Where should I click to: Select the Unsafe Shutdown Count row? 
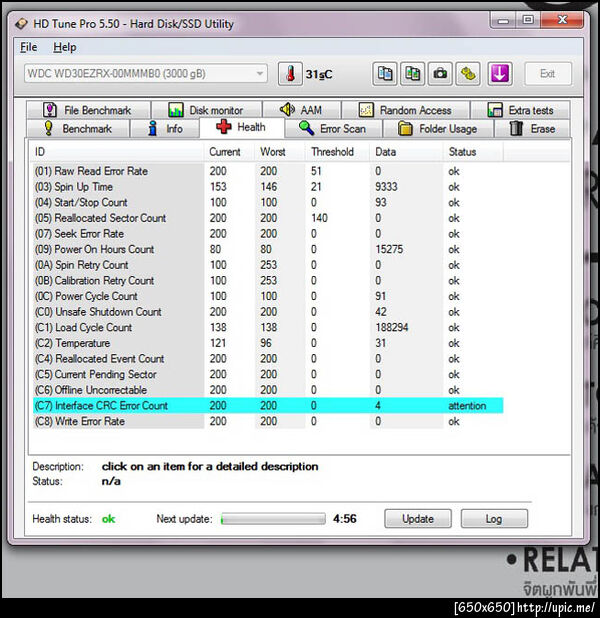(x=268, y=312)
